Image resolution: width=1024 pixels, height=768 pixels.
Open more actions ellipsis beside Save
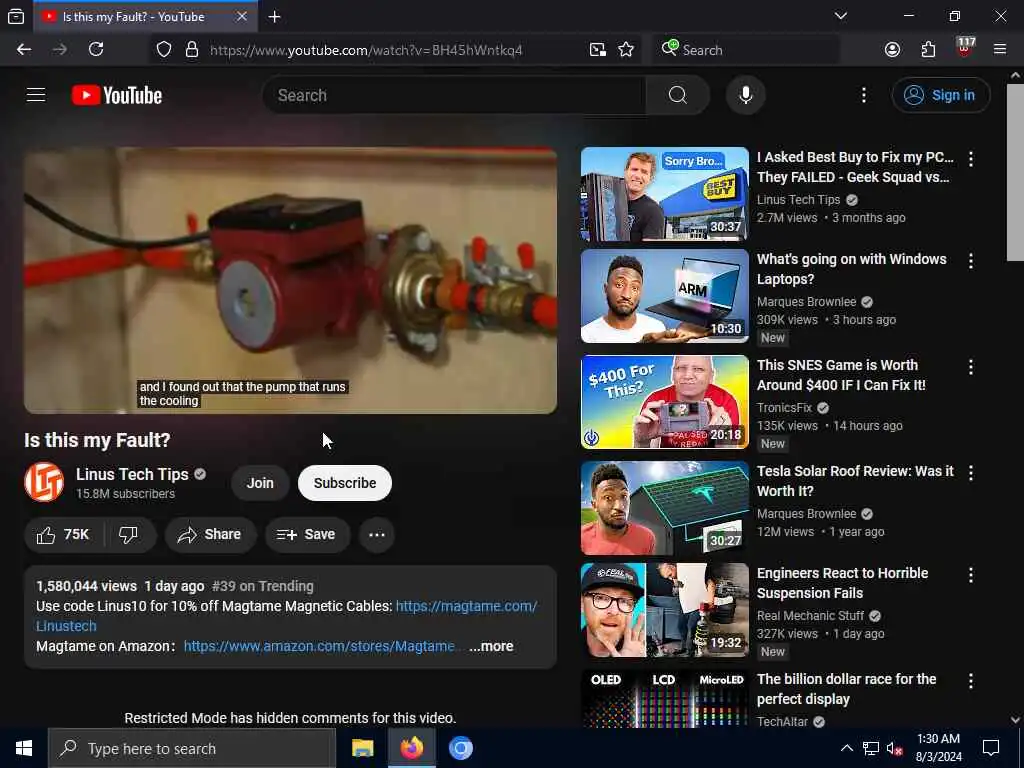tap(377, 535)
